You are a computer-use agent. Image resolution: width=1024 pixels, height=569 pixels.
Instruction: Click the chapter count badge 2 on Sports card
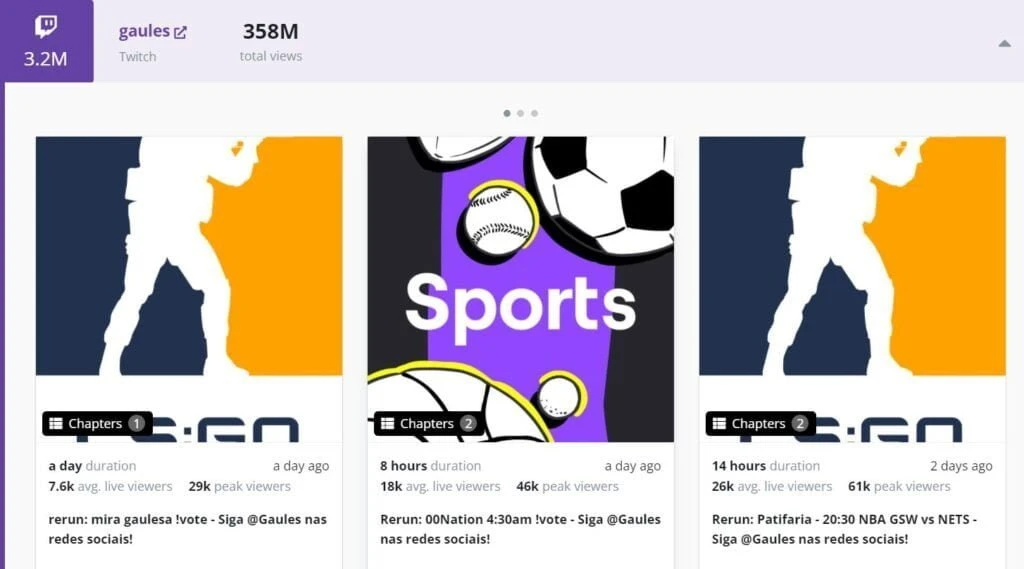click(468, 423)
